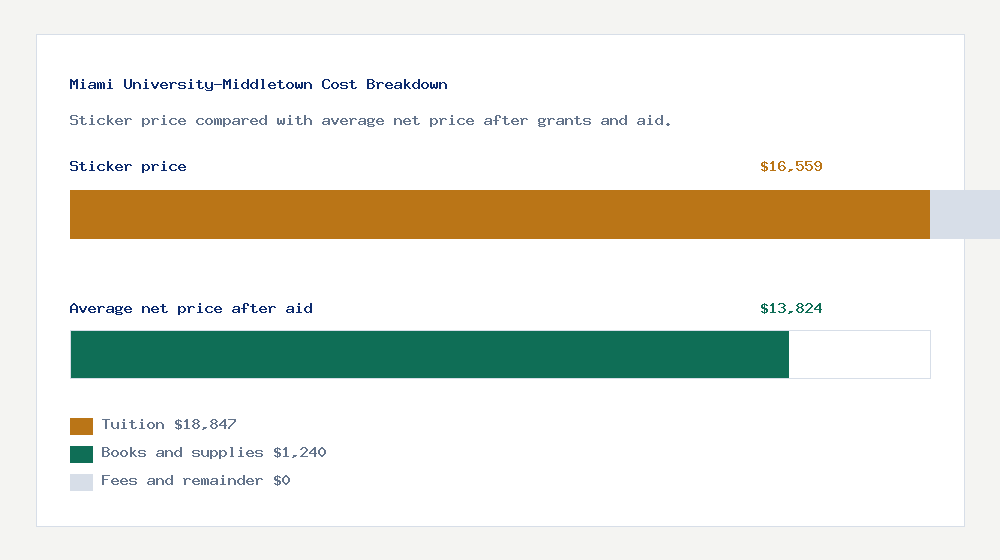Select the green net price bar
This screenshot has width=1000, height=560.
pyautogui.click(x=429, y=354)
